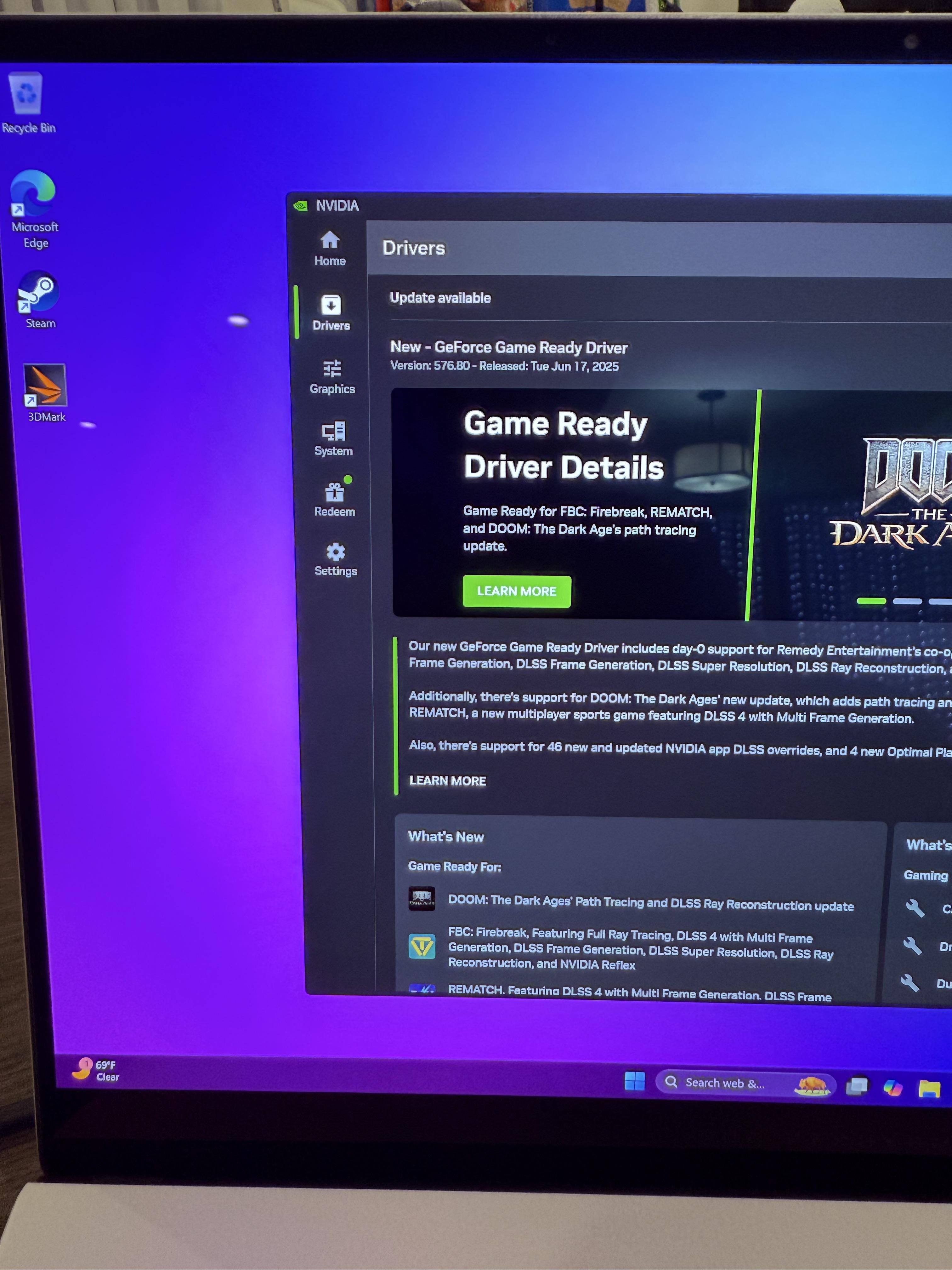The width and height of the screenshot is (952, 1270).
Task: Select the second carousel slide indicator
Action: click(907, 601)
